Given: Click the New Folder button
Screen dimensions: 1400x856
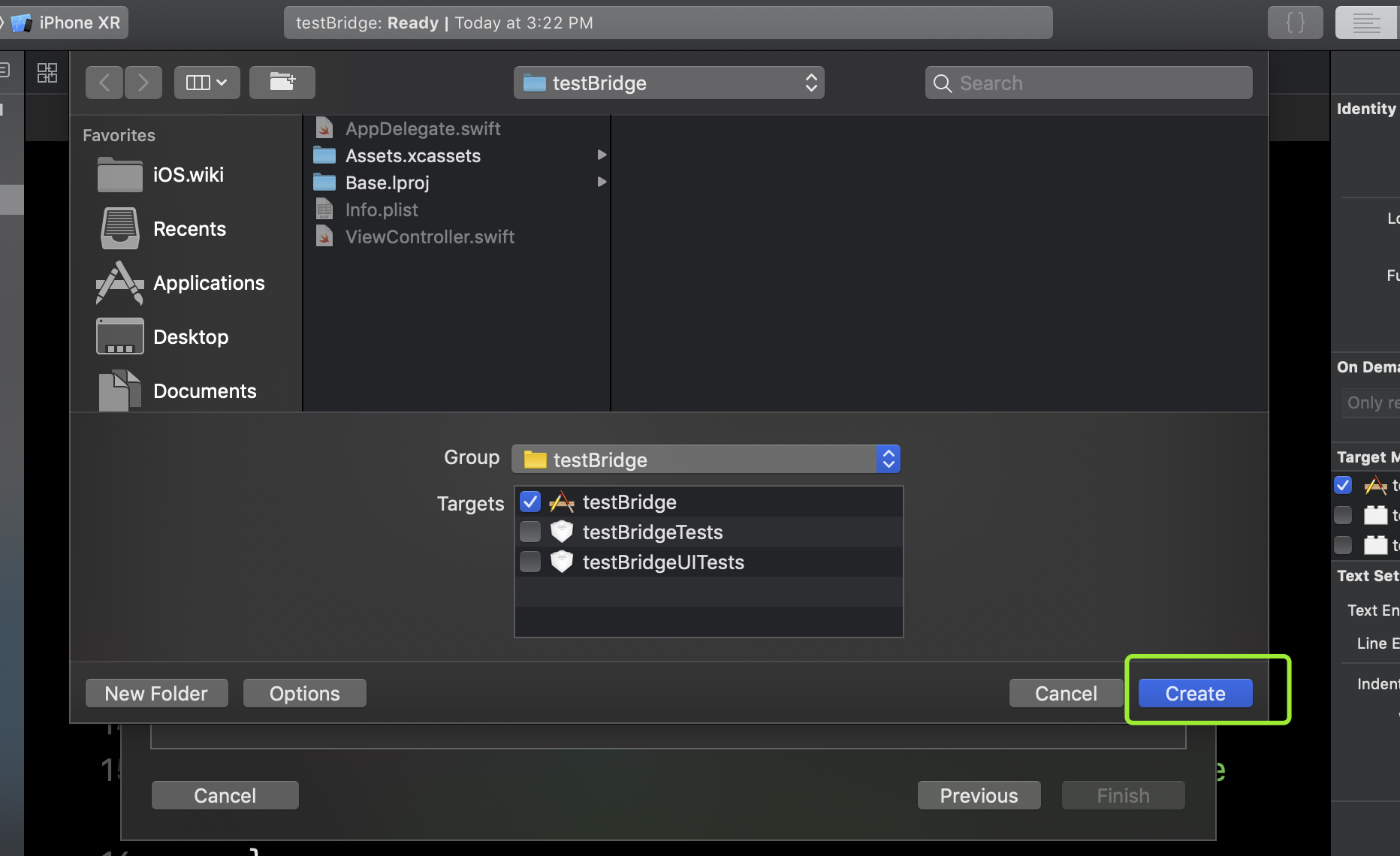Looking at the screenshot, I should (x=156, y=693).
